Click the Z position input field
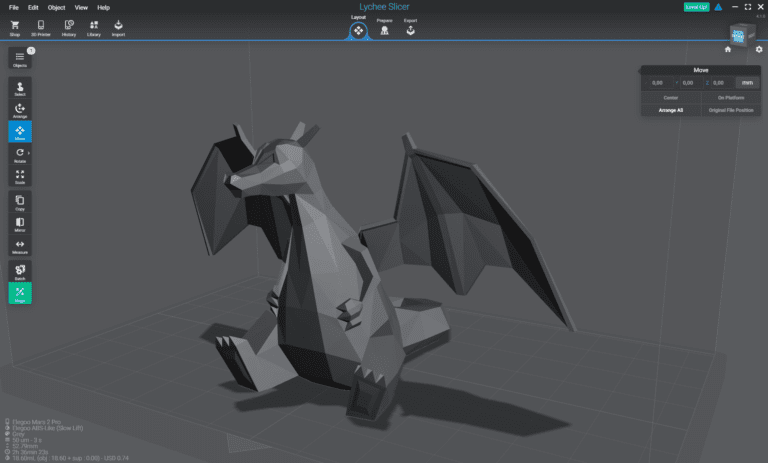The image size is (768, 463). coord(720,83)
